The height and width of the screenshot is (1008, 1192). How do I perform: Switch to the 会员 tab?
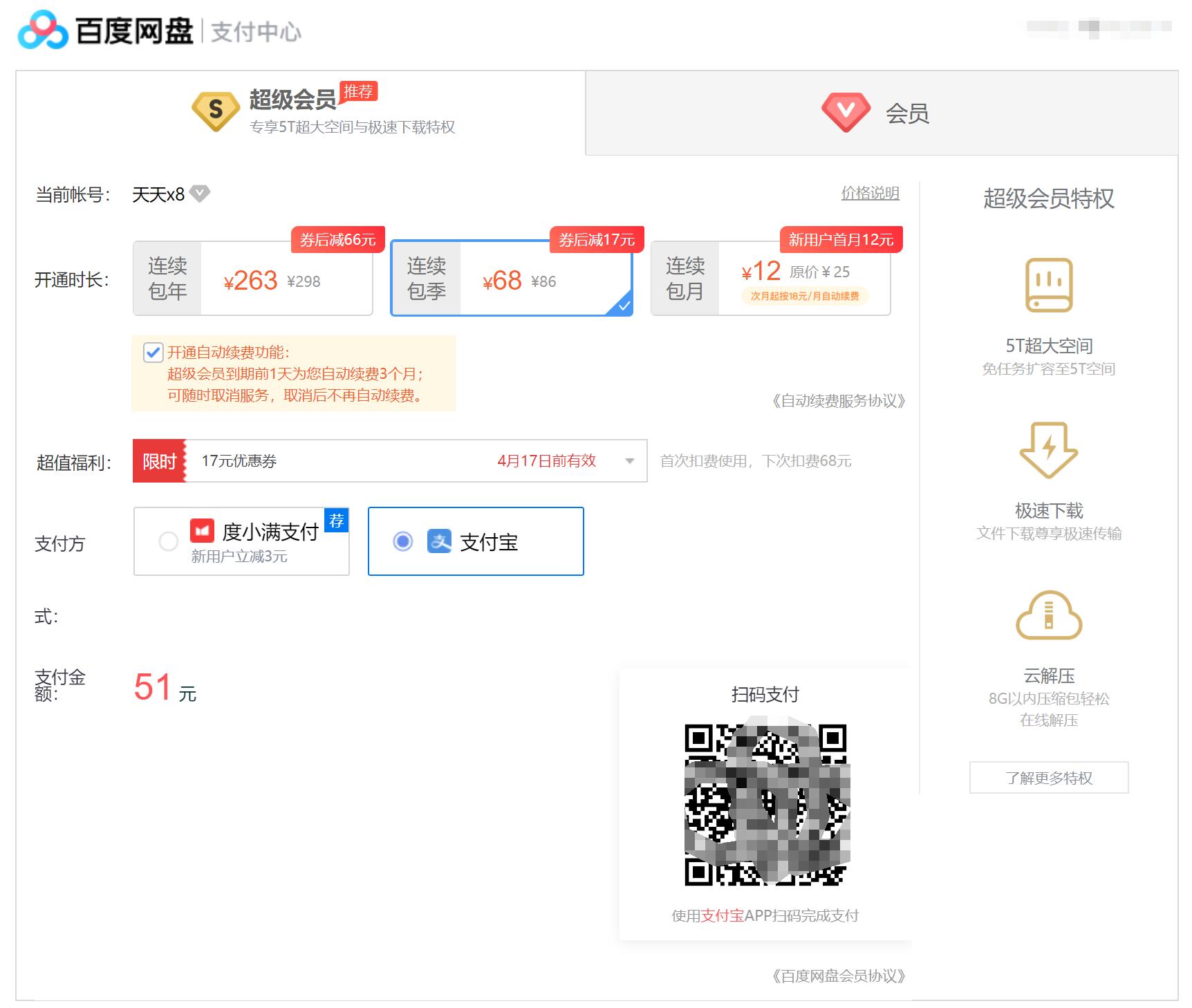click(x=882, y=113)
